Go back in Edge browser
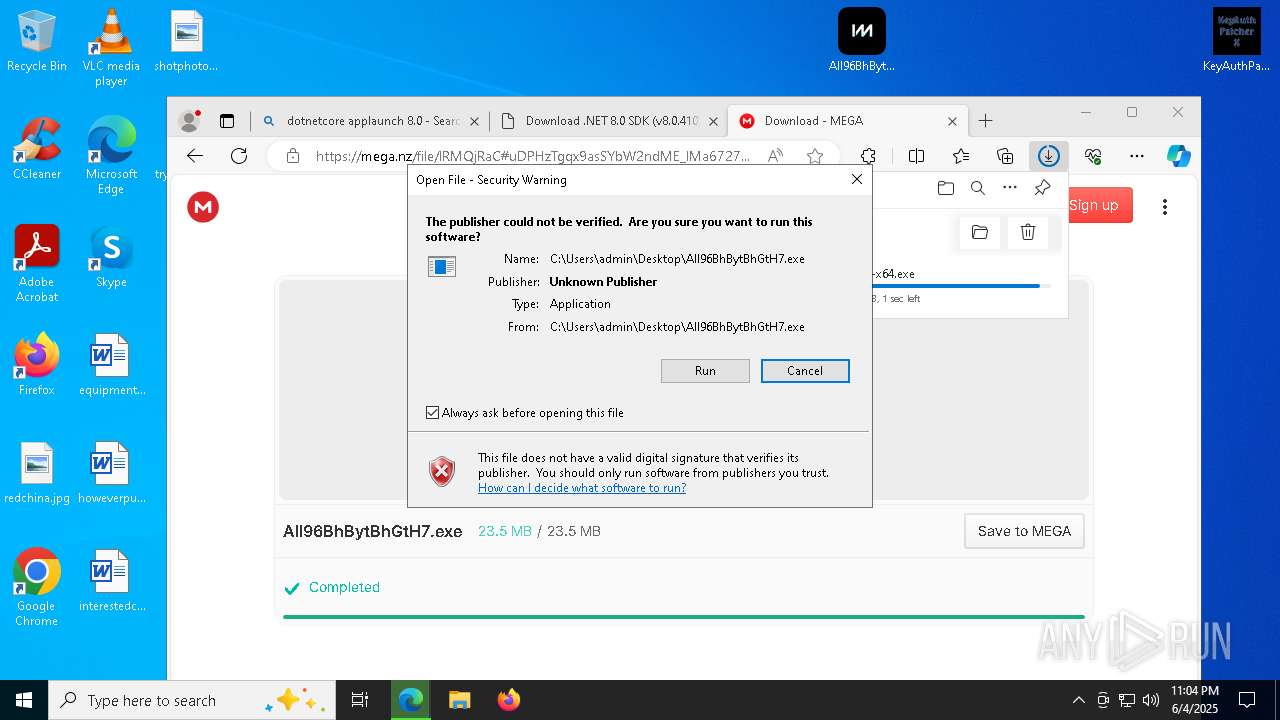 point(195,156)
